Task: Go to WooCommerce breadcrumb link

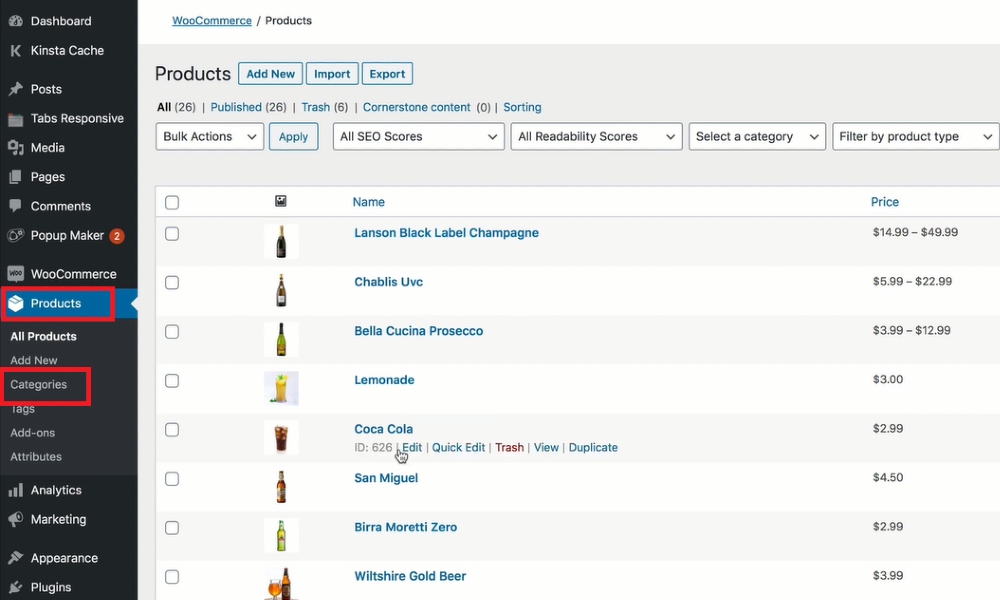Action: pyautogui.click(x=212, y=20)
